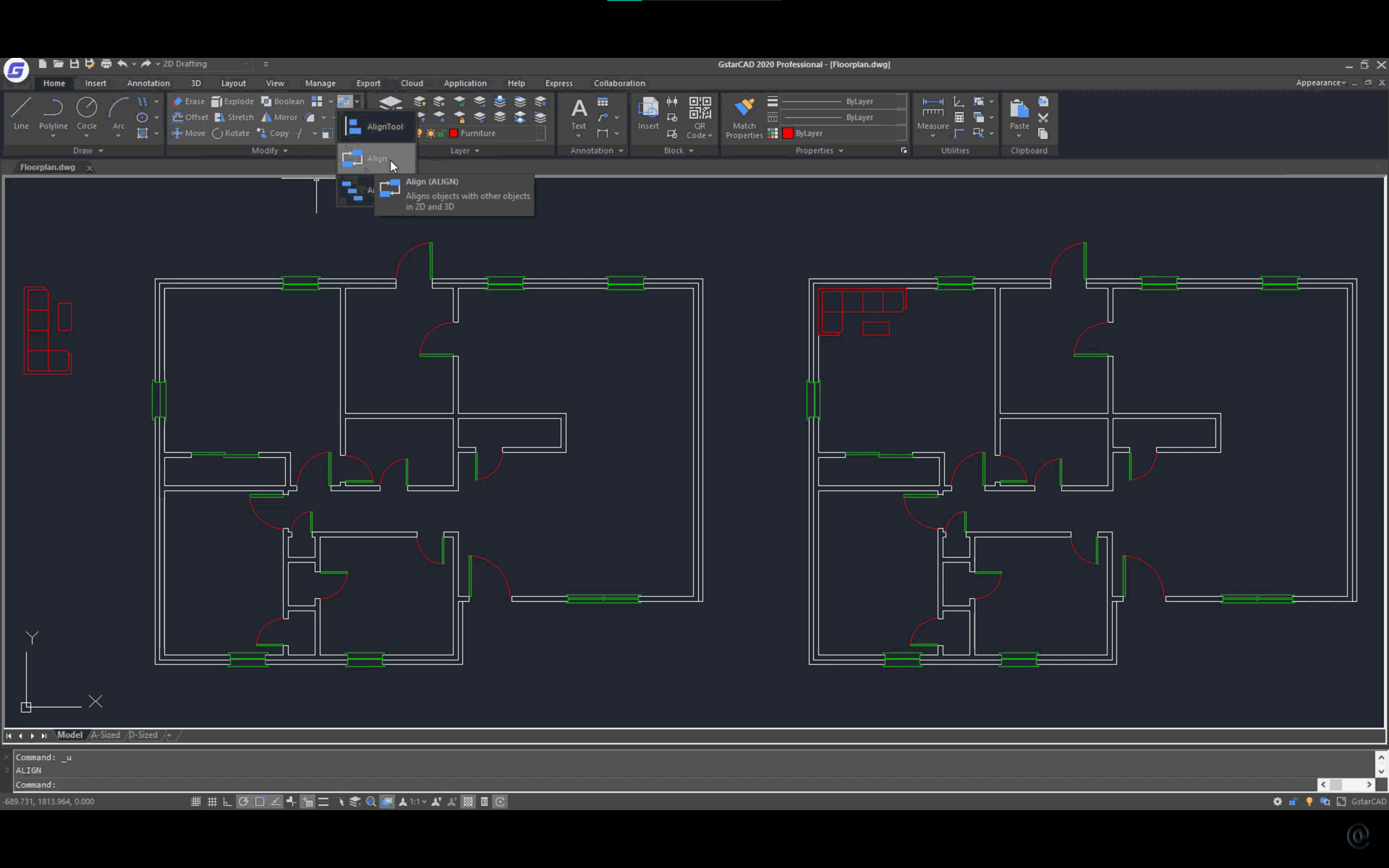The image size is (1389, 868).
Task: Open the Furniture layer dropdown
Action: pyautogui.click(x=540, y=133)
